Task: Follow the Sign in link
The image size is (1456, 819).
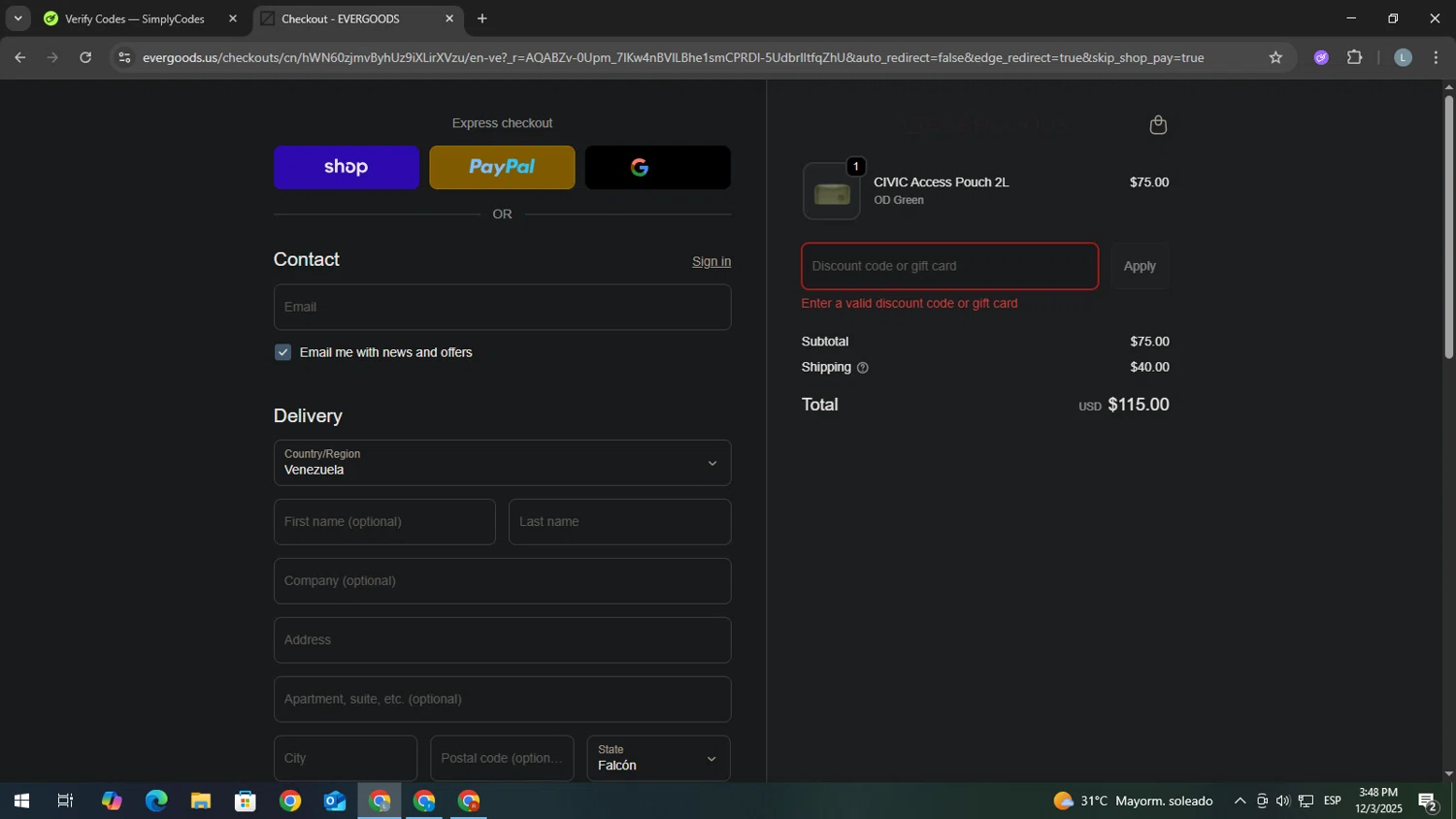Action: [x=711, y=261]
